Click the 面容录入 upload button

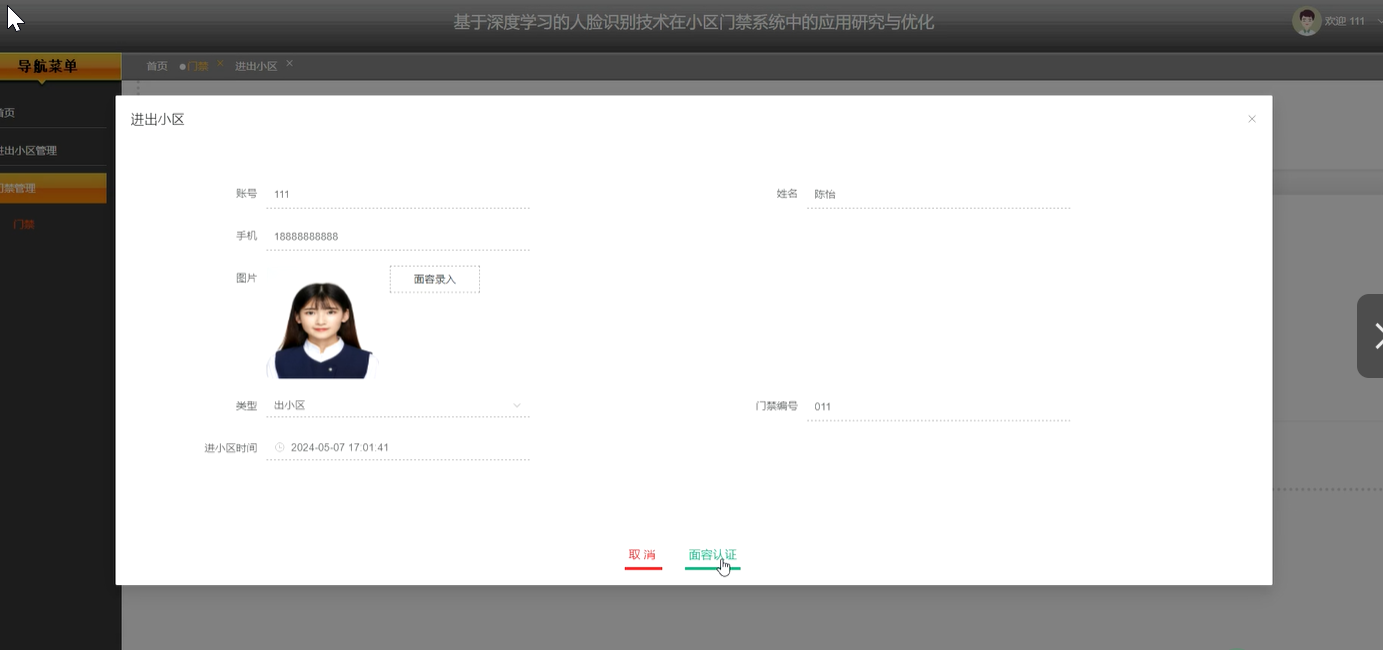(435, 279)
